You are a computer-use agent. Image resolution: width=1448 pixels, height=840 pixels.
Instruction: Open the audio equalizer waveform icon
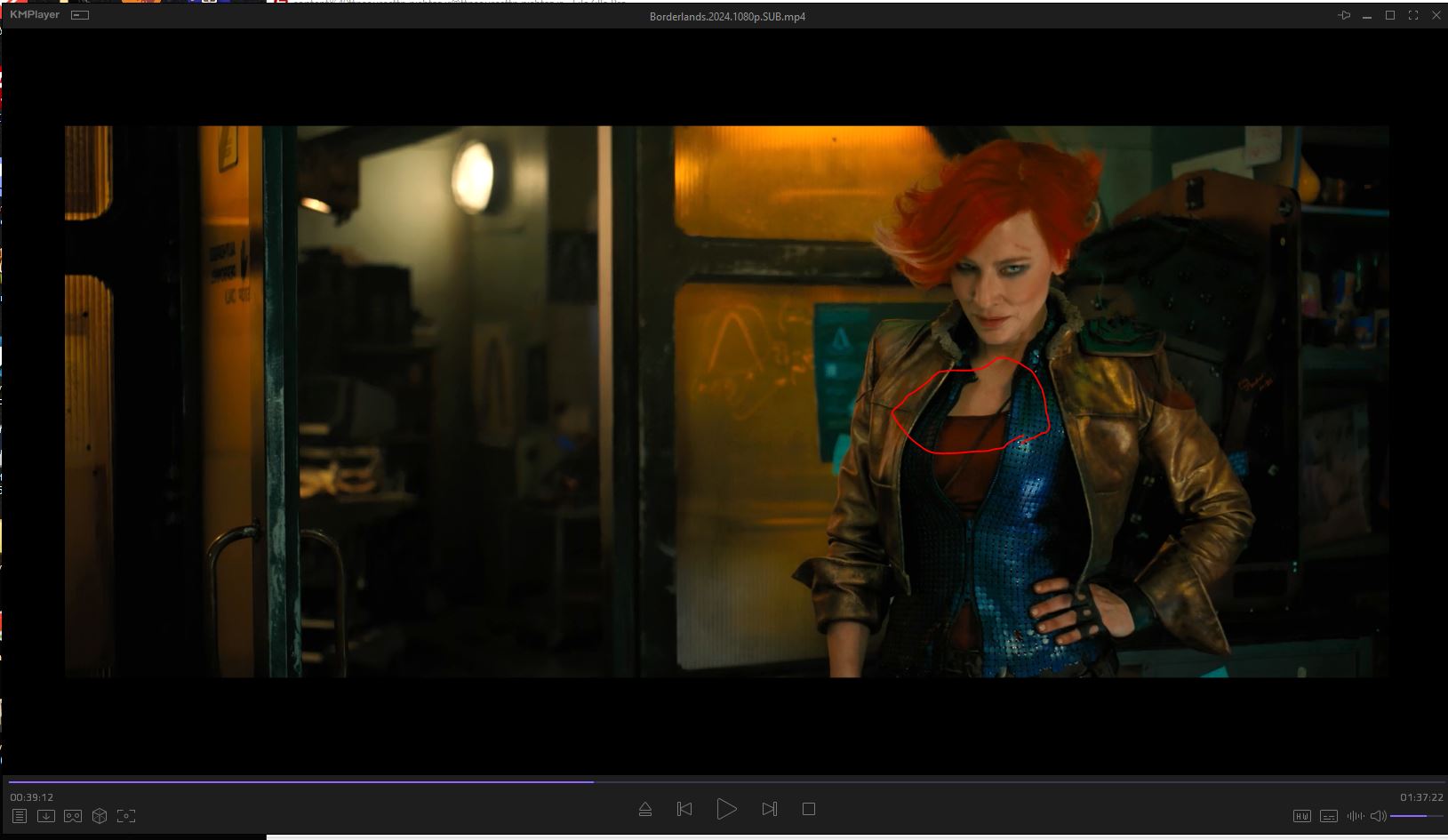[1355, 816]
